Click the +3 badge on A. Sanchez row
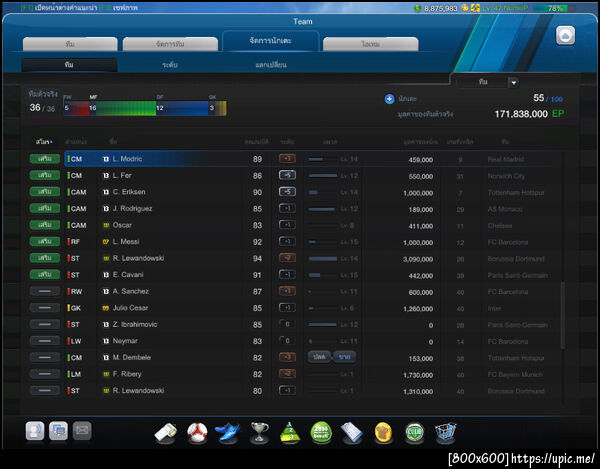 pyautogui.click(x=287, y=291)
